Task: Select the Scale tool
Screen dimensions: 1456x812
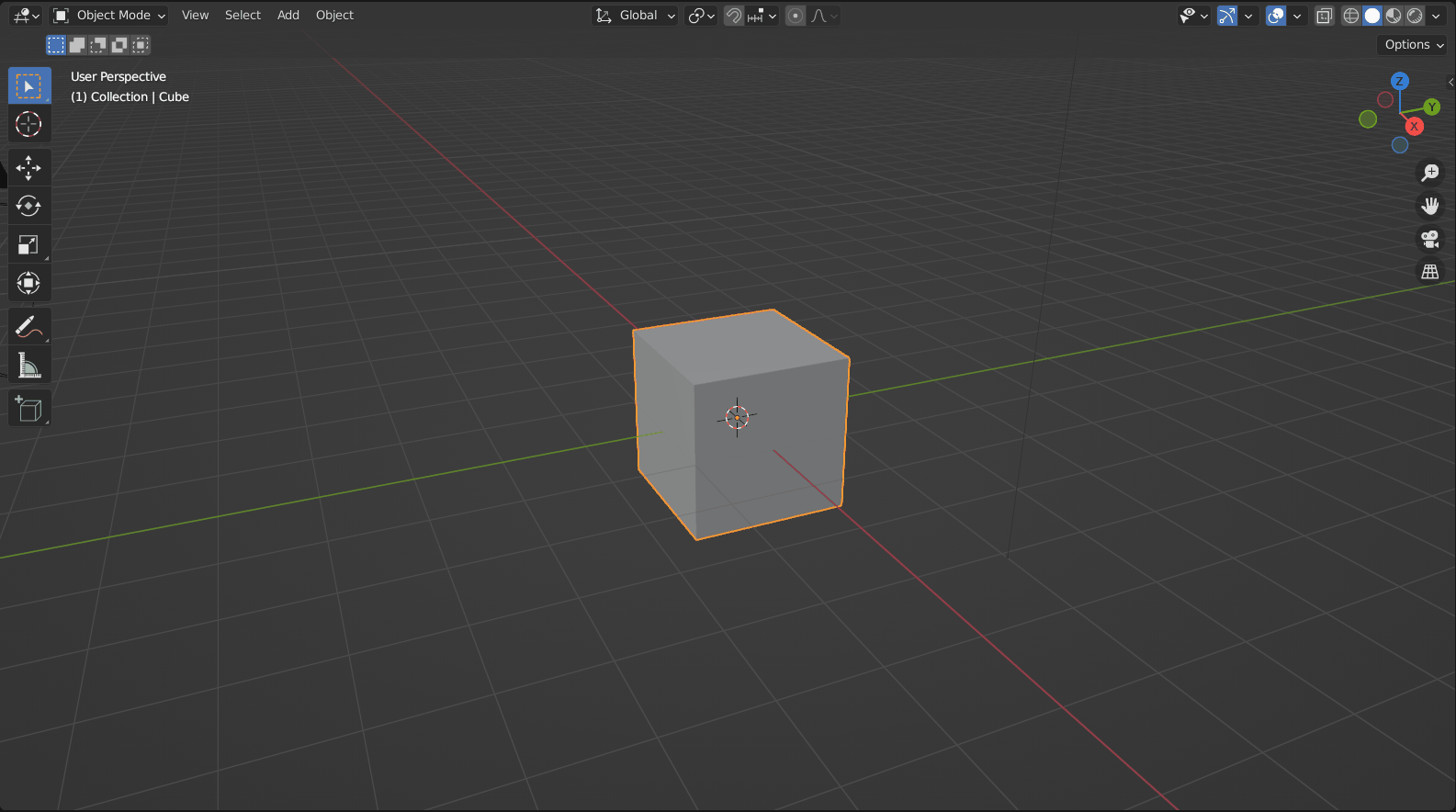Action: point(29,244)
